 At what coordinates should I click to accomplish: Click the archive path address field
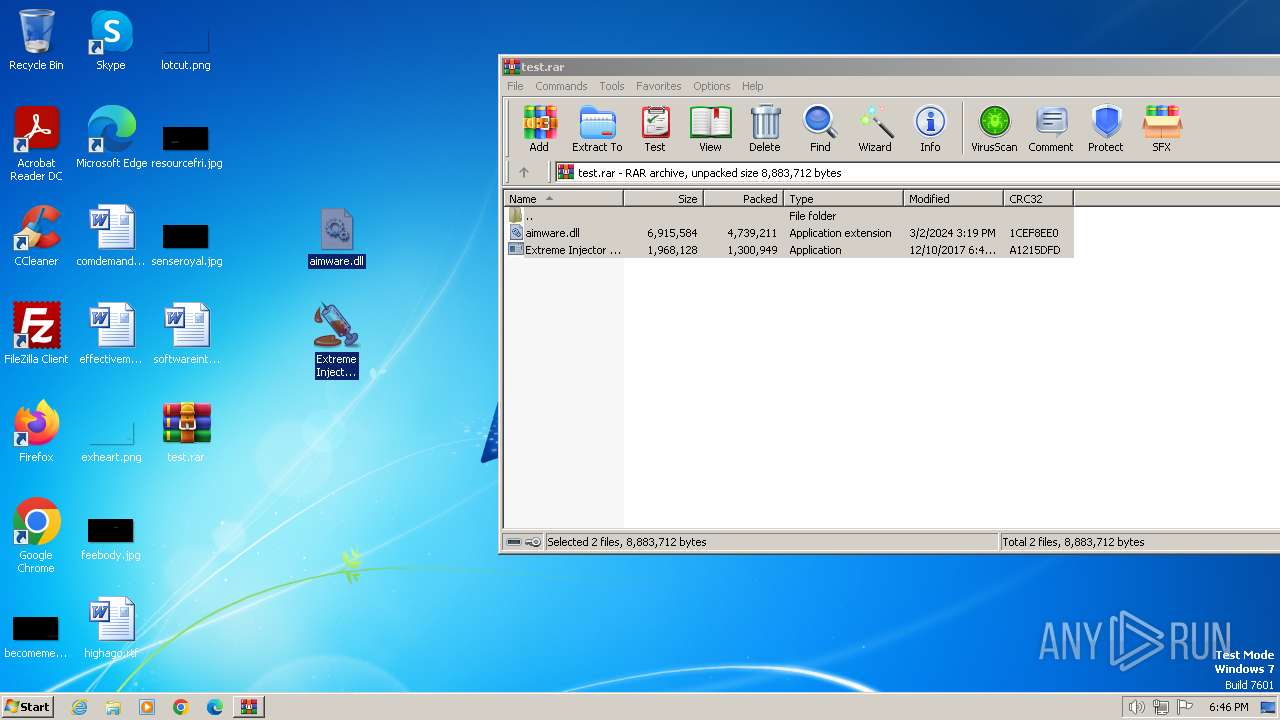point(917,173)
